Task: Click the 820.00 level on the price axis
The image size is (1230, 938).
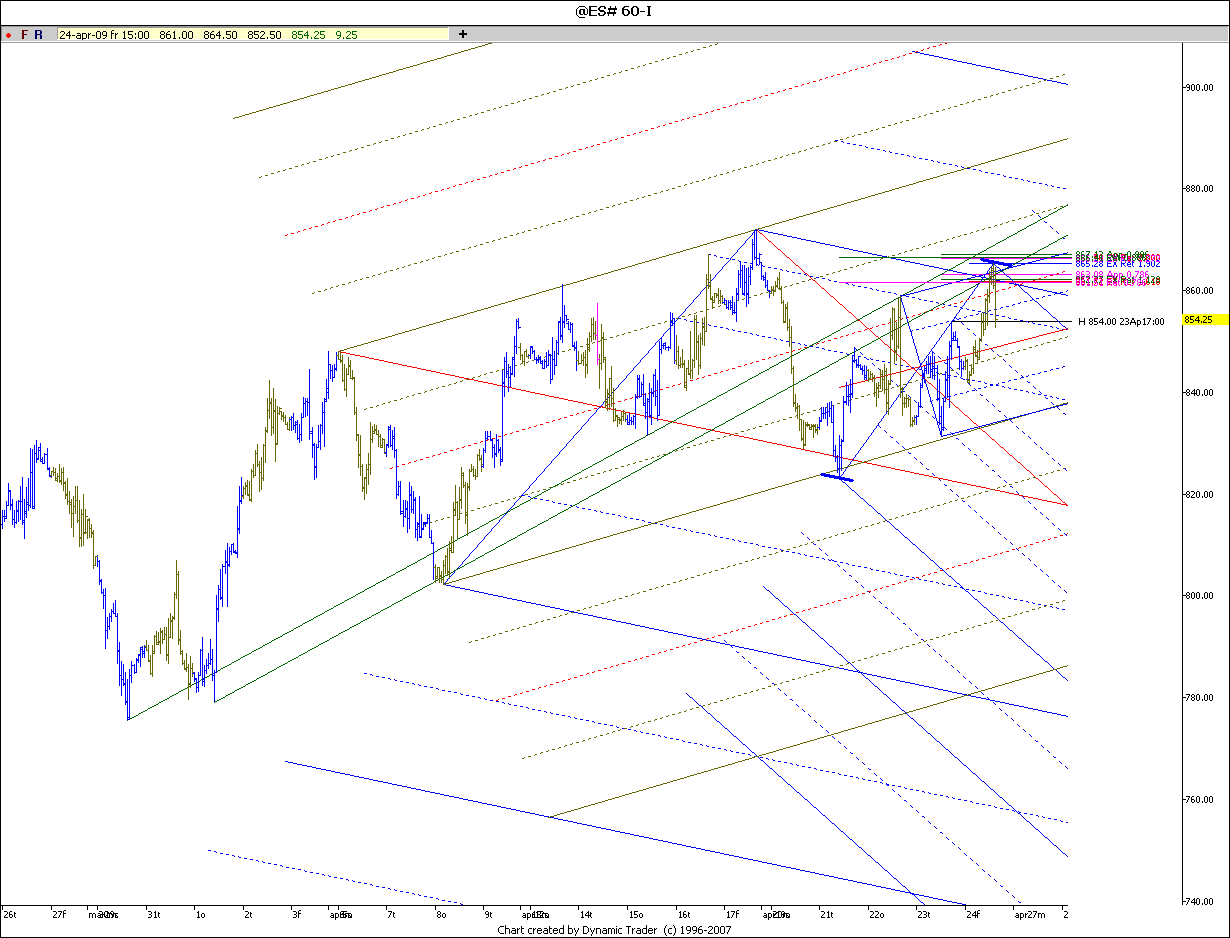Action: 1199,495
